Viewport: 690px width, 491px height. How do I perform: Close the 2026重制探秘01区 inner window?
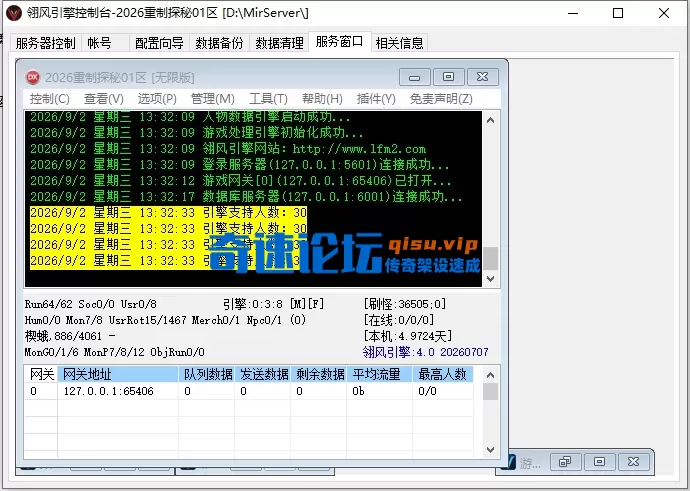tap(482, 77)
